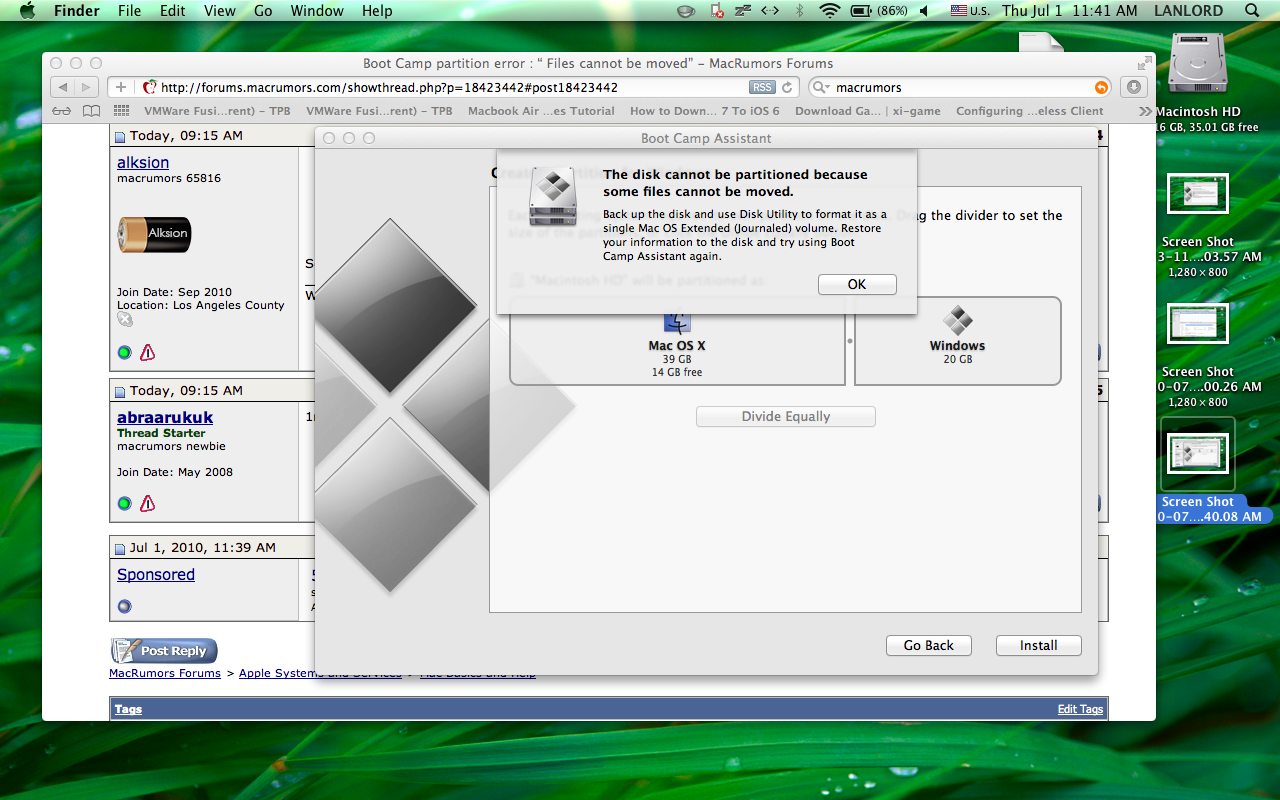The image size is (1280, 800).
Task: Click report-post triangle under alksion
Action: tap(147, 352)
